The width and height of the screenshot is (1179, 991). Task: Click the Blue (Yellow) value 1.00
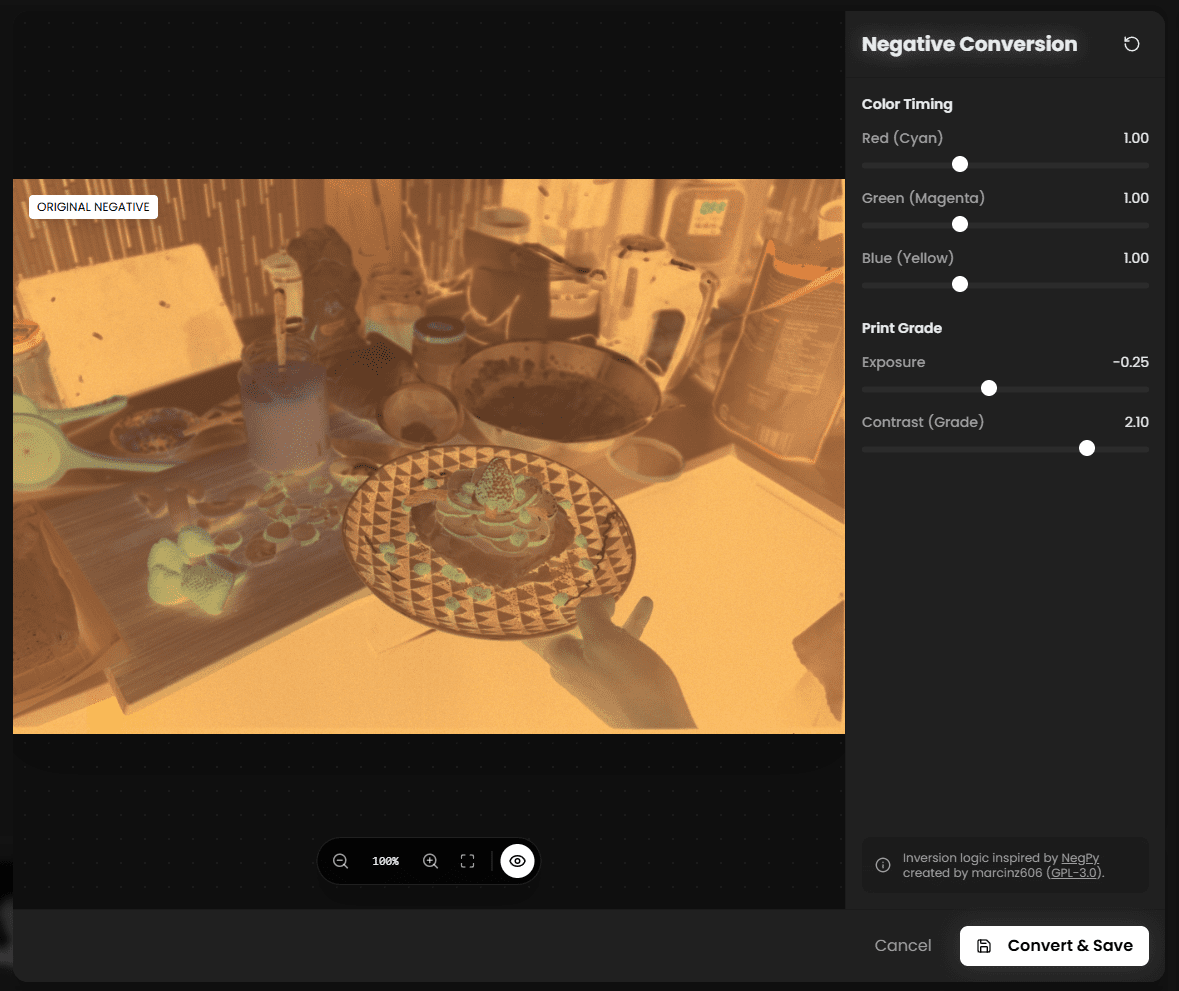(x=1136, y=258)
